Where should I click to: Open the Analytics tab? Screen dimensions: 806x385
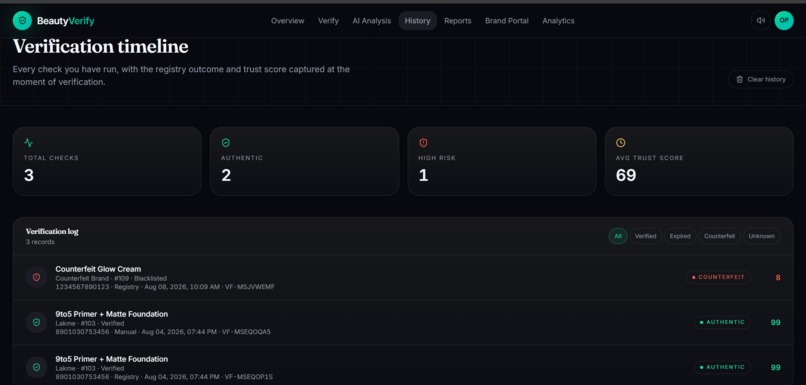[558, 21]
